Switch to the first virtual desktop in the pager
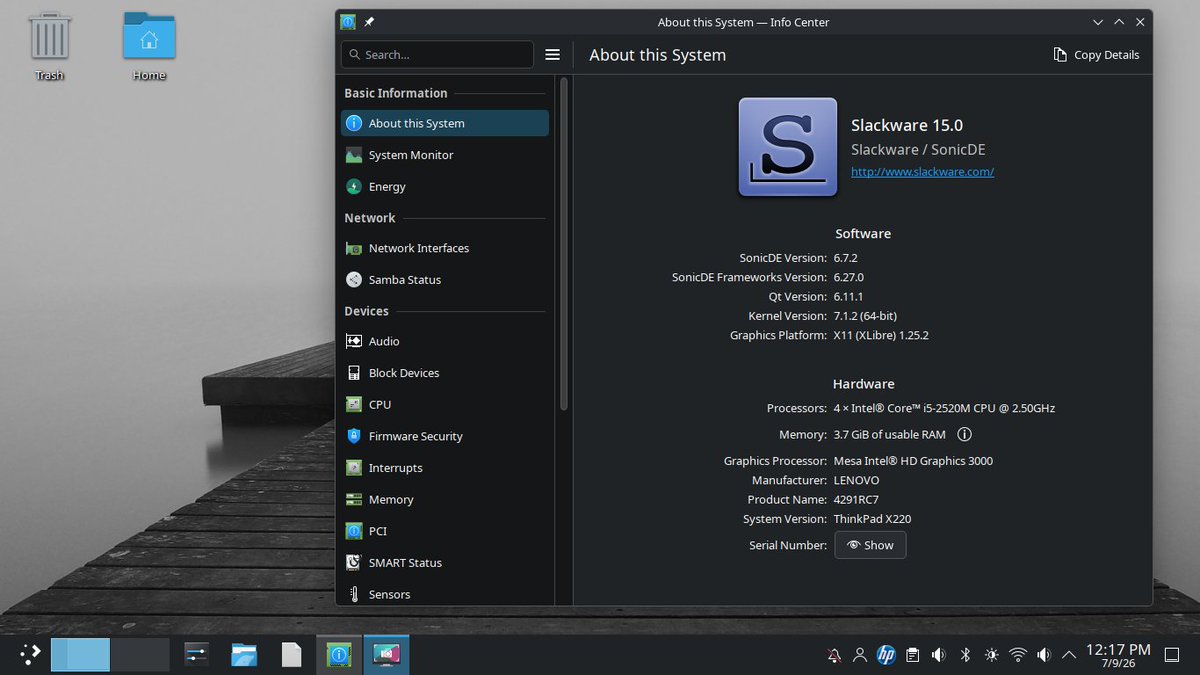The height and width of the screenshot is (675, 1200). pos(80,655)
